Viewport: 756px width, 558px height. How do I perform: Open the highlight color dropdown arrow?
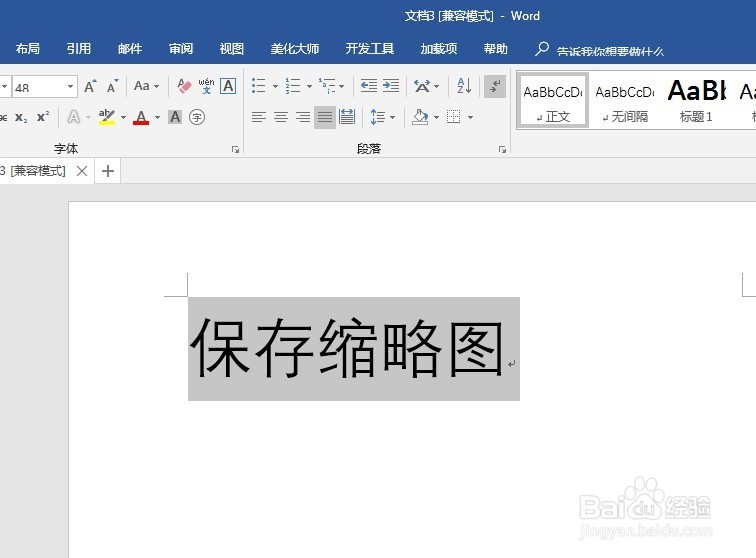[123, 117]
